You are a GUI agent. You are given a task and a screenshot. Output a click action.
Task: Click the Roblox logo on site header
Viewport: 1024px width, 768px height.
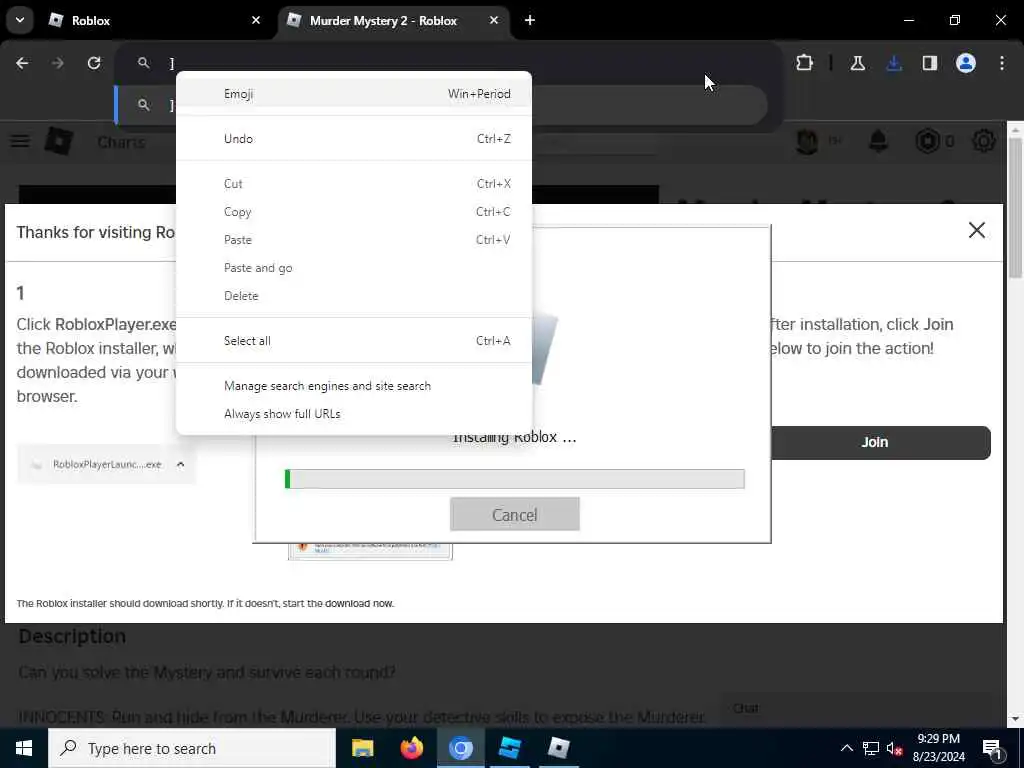59,141
